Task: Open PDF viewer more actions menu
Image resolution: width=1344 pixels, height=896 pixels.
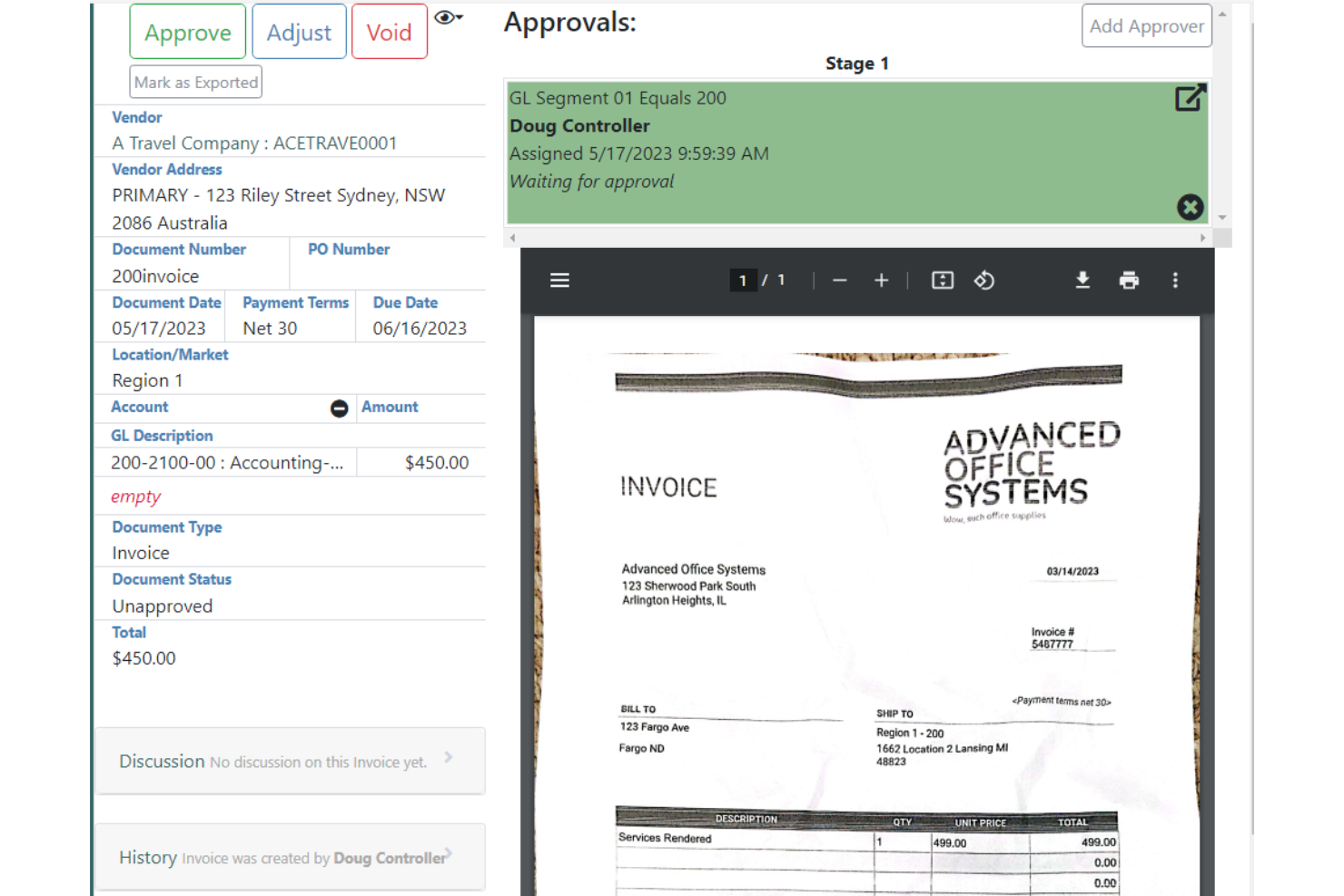Action: [1175, 281]
